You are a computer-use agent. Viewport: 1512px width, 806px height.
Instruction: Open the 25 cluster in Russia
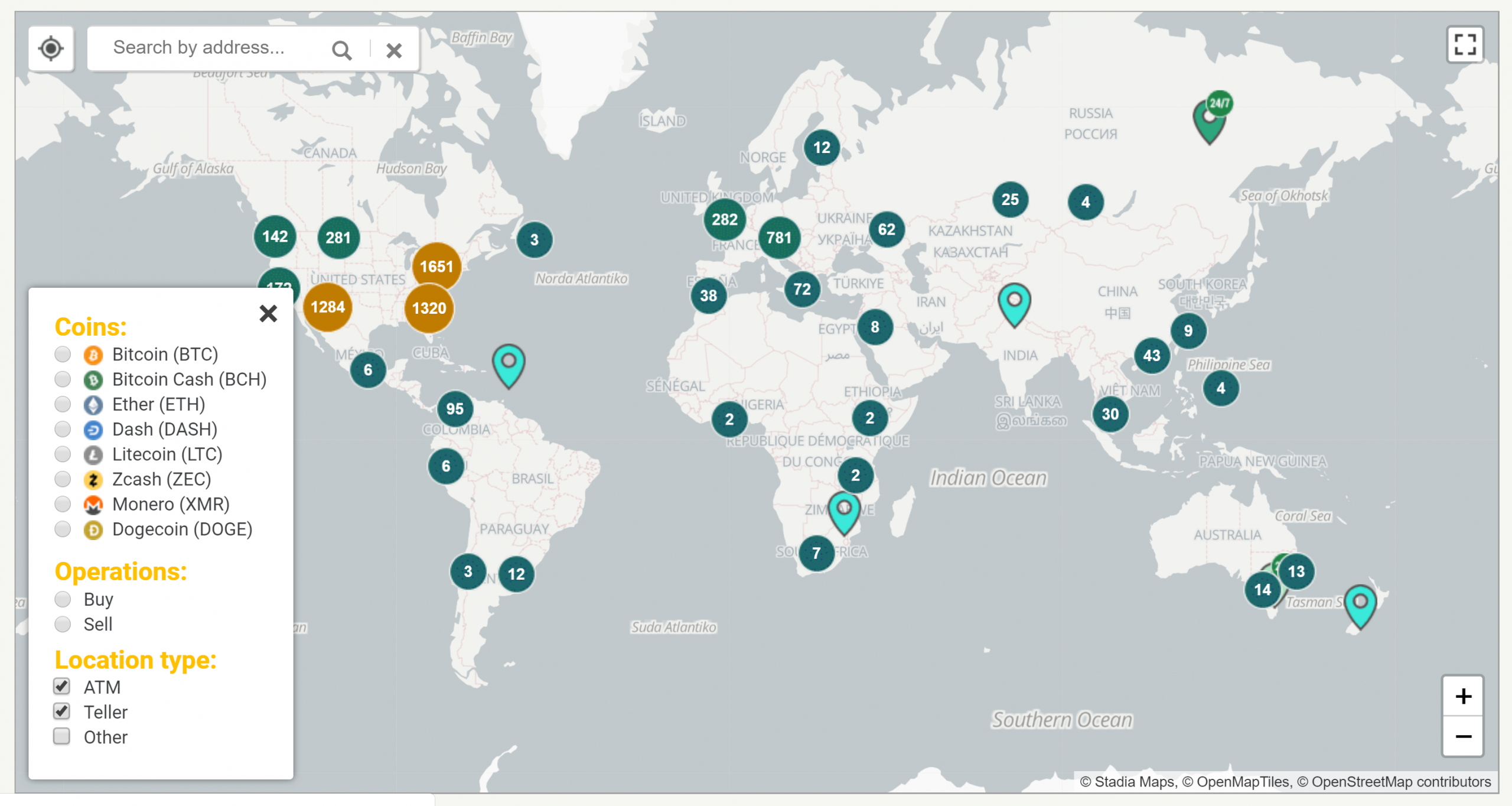pyautogui.click(x=1010, y=199)
